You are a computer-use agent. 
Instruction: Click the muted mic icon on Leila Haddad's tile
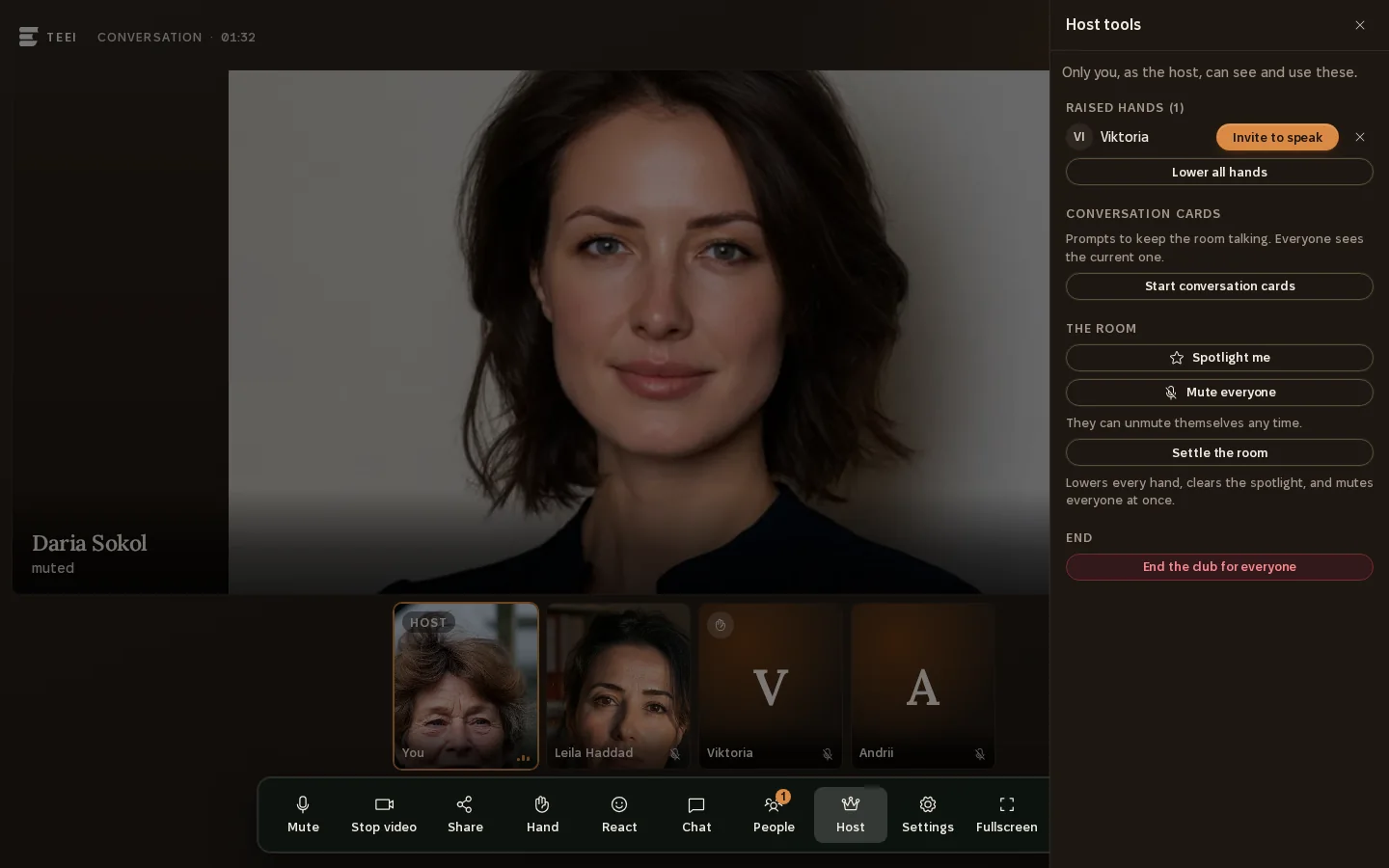click(x=675, y=754)
